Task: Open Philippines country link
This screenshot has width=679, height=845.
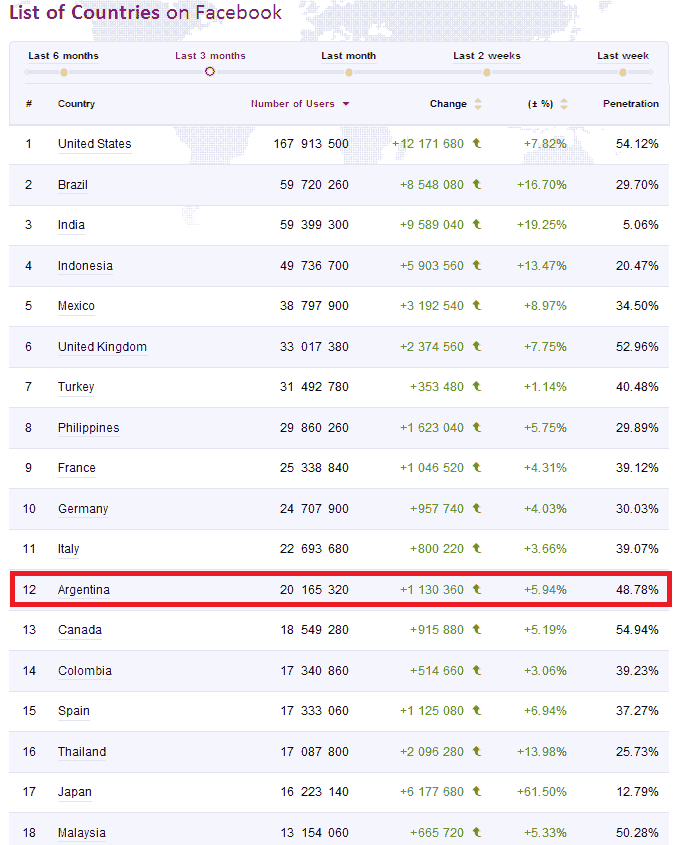Action: [x=88, y=427]
